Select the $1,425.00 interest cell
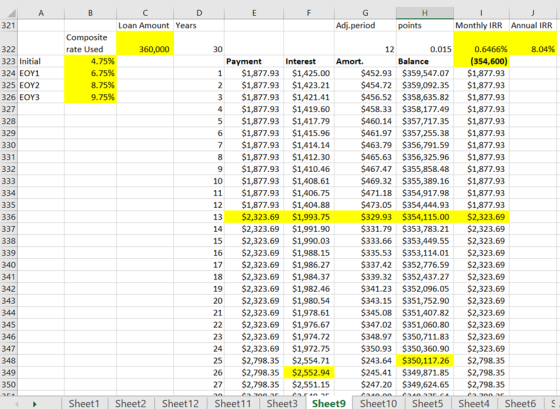This screenshot has height=409, width=560. click(x=309, y=73)
